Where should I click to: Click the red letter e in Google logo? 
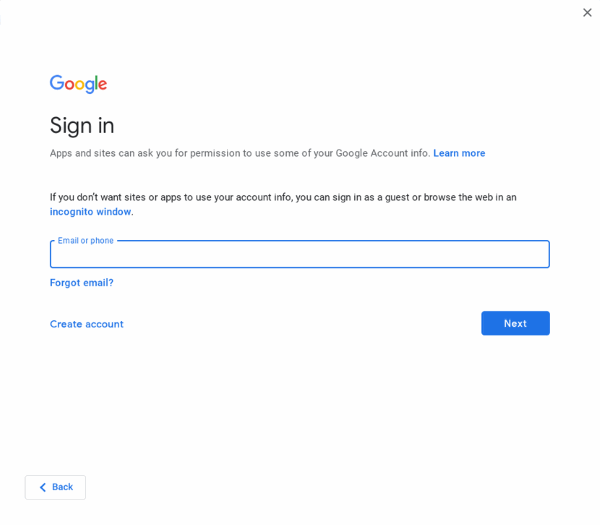103,85
